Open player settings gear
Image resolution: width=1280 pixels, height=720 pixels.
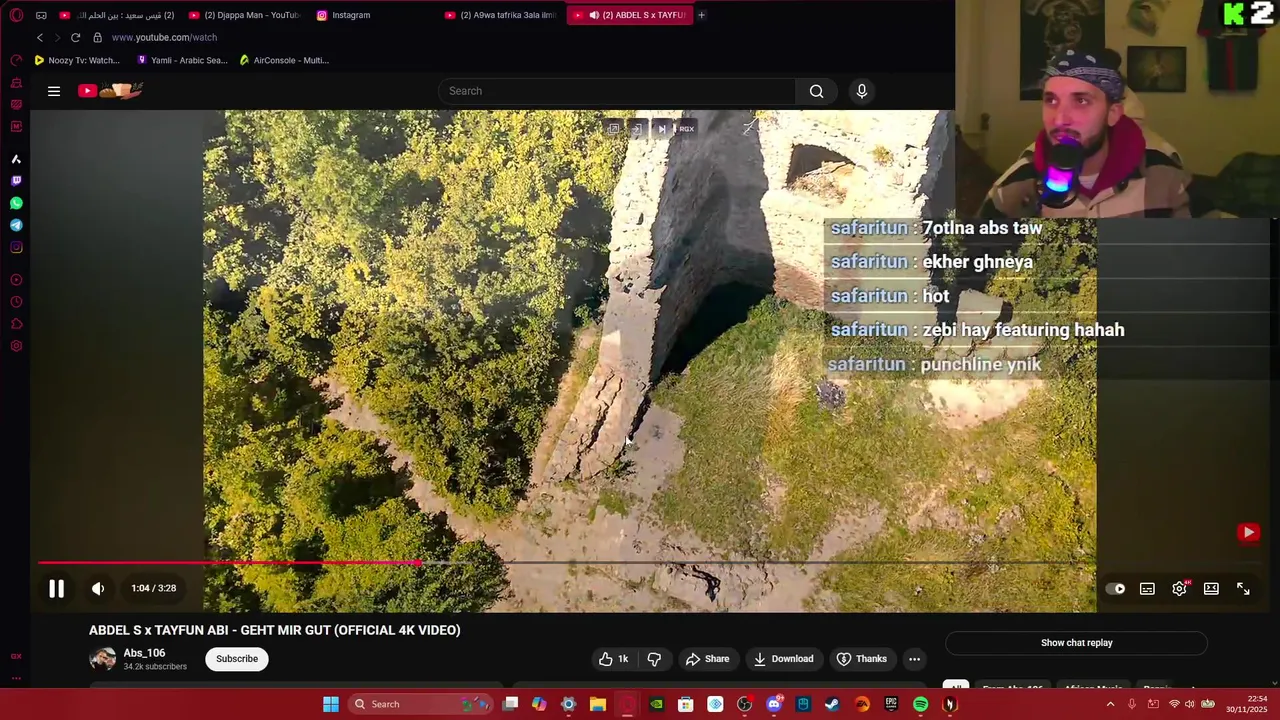[x=1179, y=589]
